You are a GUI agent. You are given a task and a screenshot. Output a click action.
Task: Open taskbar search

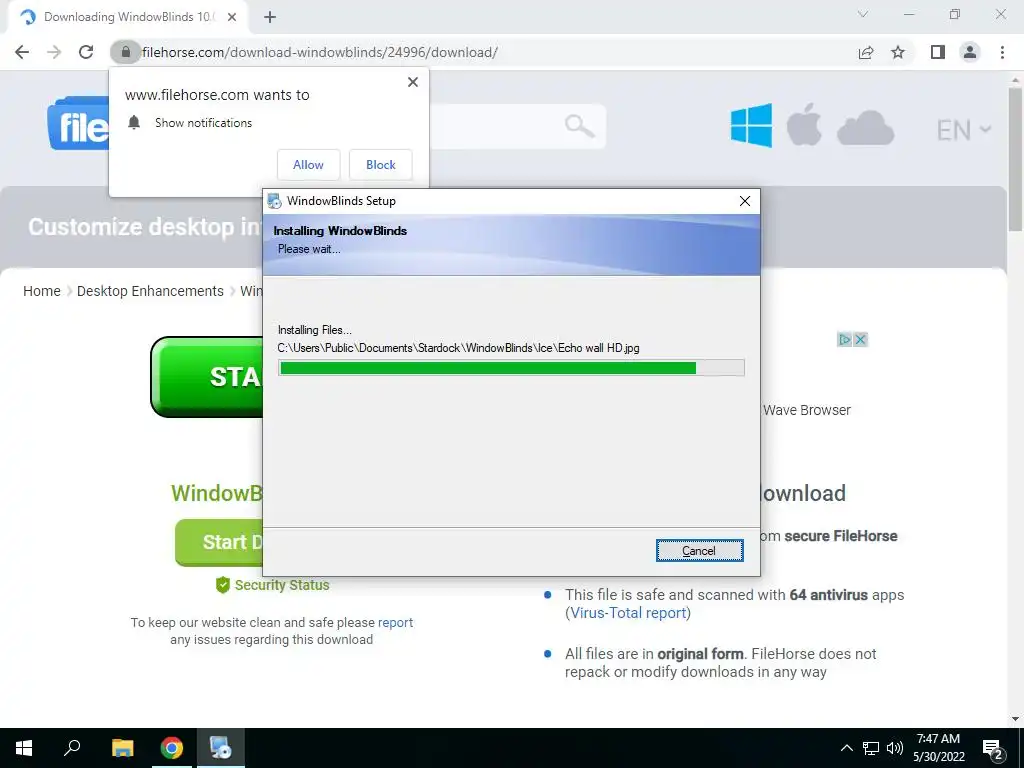point(72,748)
